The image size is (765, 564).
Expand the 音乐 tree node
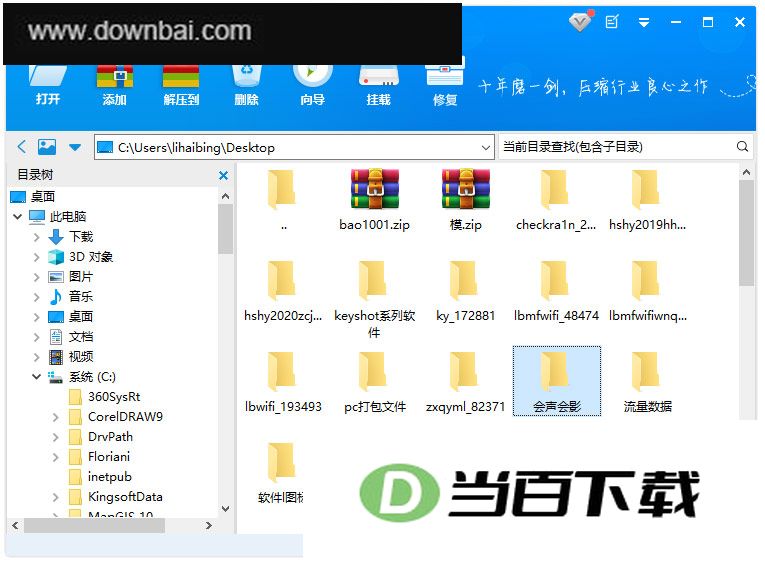tap(37, 297)
